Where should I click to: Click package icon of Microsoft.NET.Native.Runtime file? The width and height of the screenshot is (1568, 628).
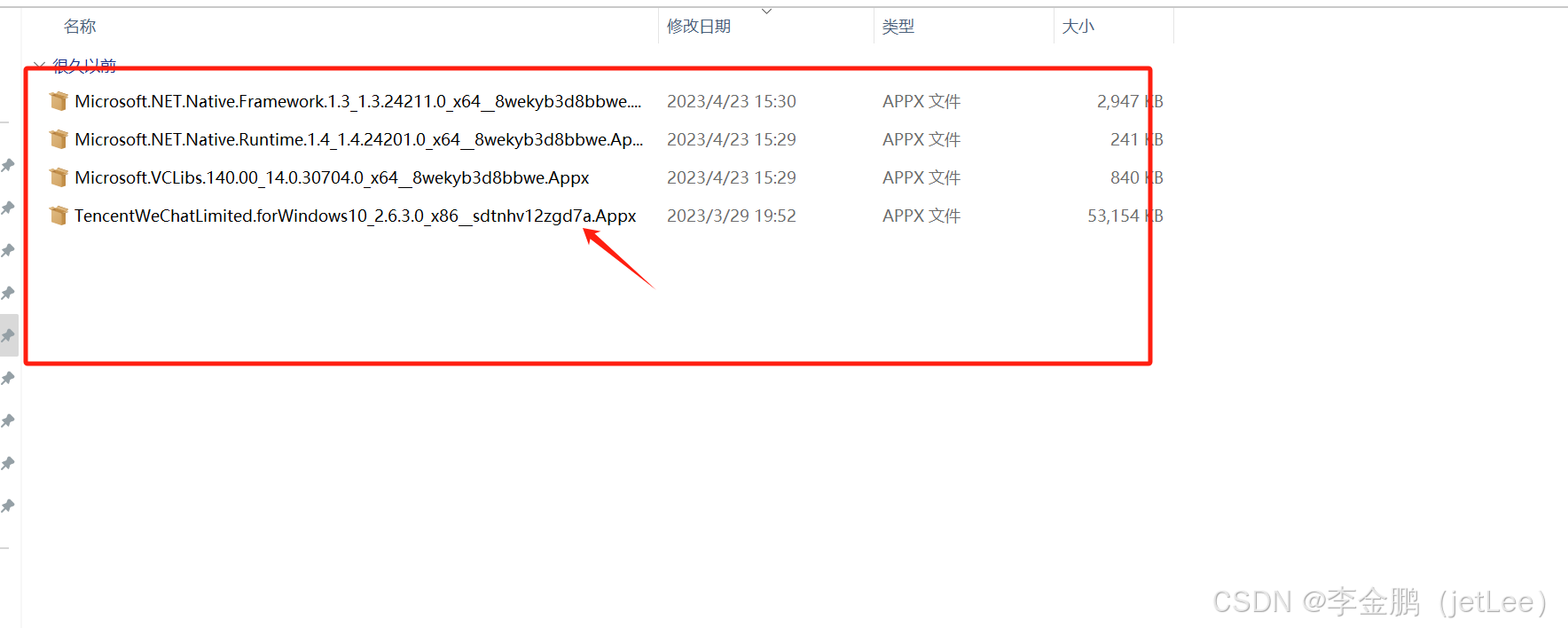pos(59,139)
